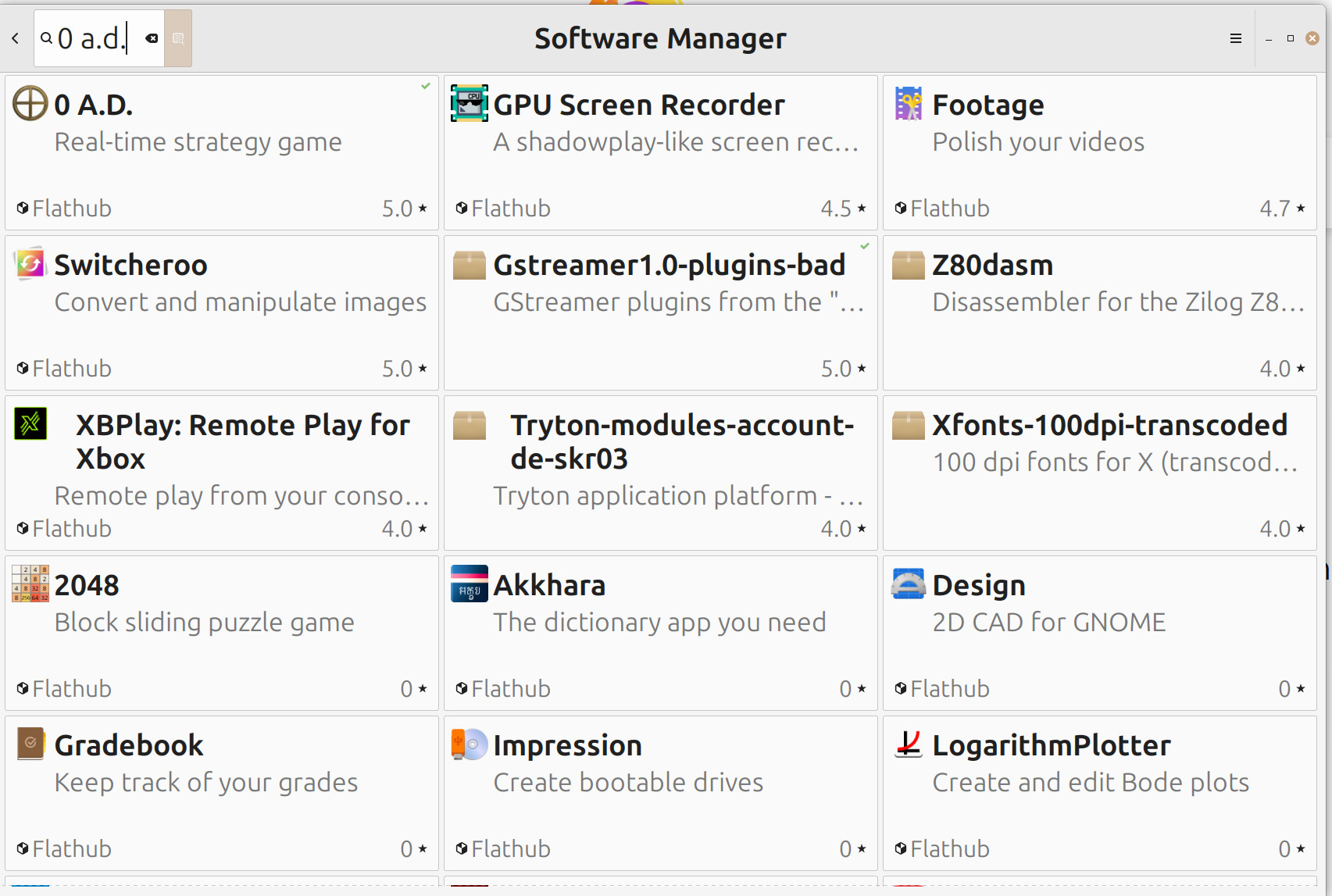Image resolution: width=1332 pixels, height=896 pixels.
Task: Open the Gradebook app icon
Action: [x=30, y=744]
